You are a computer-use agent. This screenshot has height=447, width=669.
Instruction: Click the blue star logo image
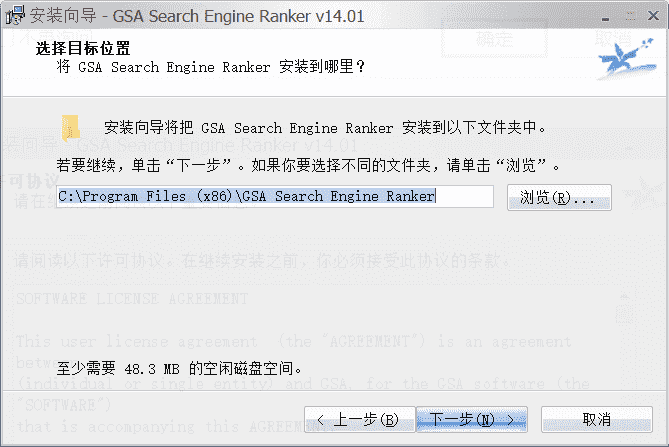click(627, 58)
